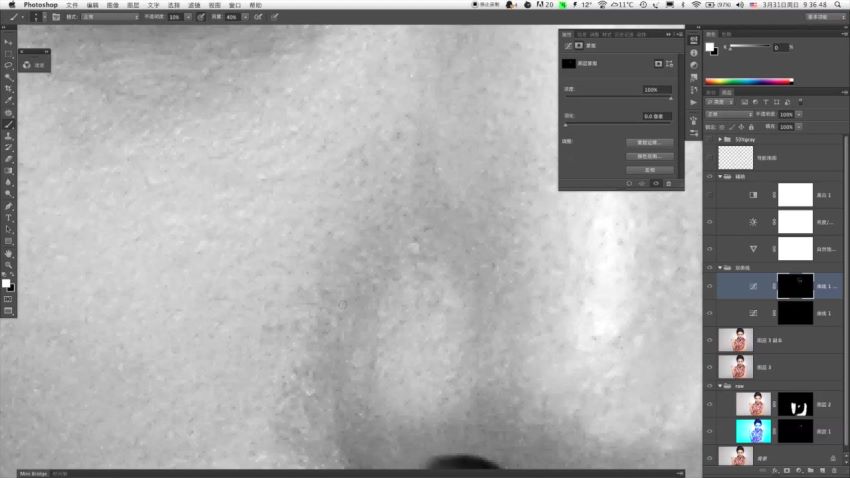Select the Brush tool in toolbox
The image size is (850, 478).
click(x=8, y=125)
